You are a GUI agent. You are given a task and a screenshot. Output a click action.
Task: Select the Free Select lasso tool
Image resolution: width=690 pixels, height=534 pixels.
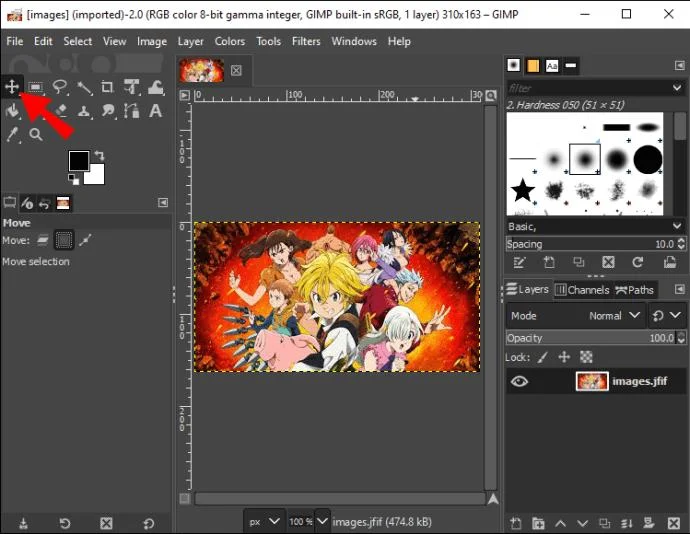click(60, 87)
